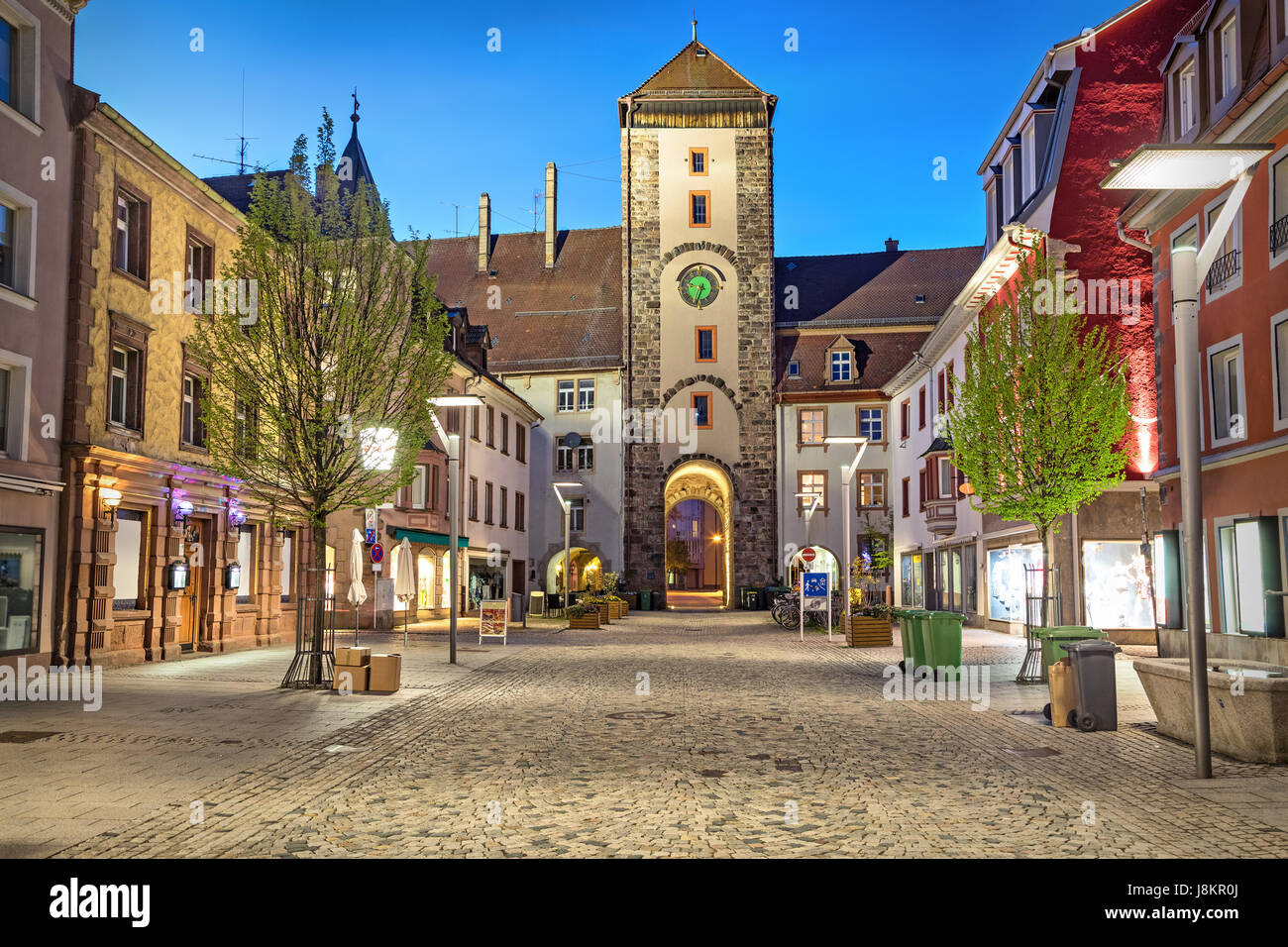Click the sandwich board sign on the pavement
Screen dimensions: 1288x947
(492, 621)
